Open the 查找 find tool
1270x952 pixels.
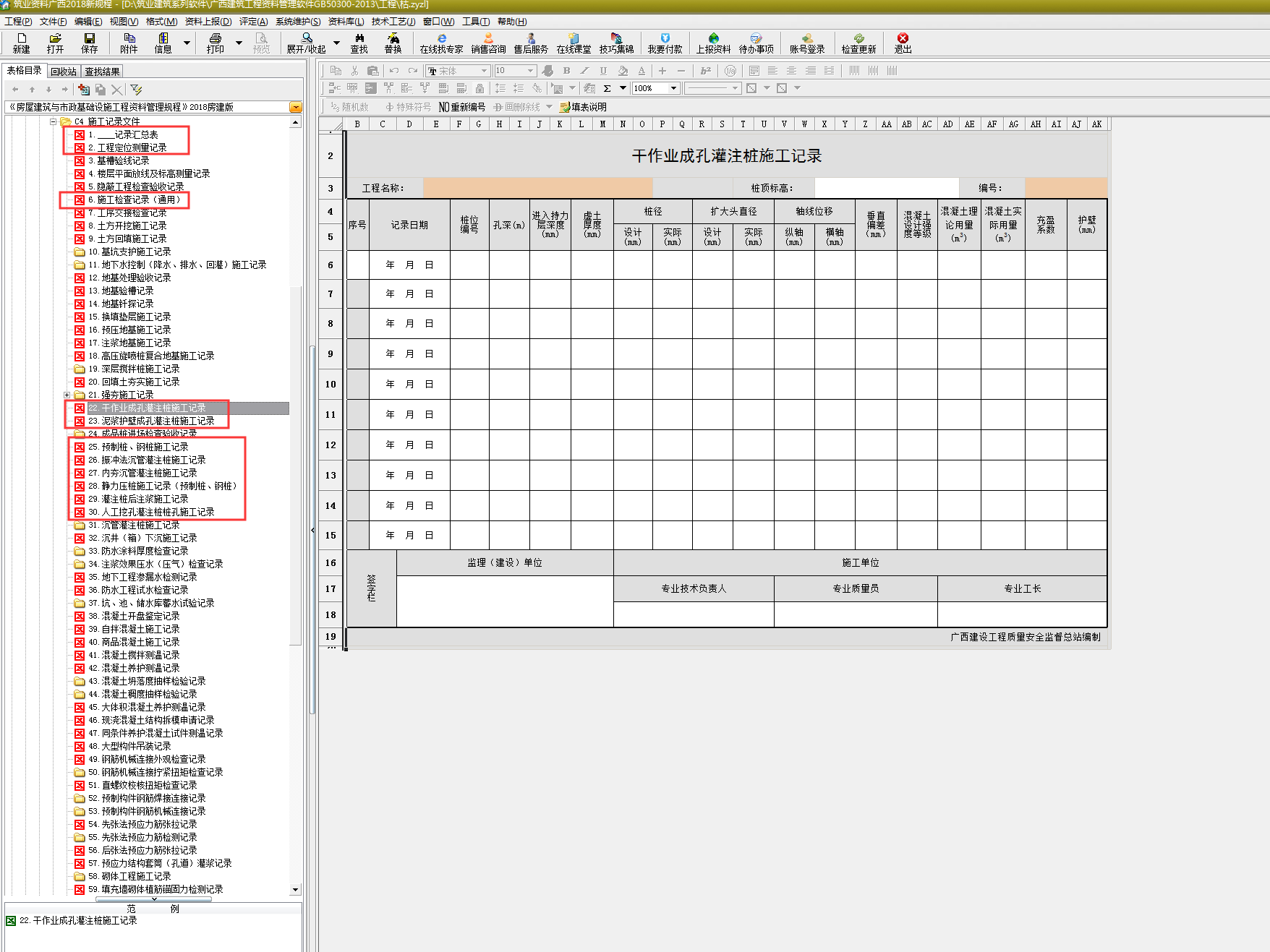tap(359, 43)
